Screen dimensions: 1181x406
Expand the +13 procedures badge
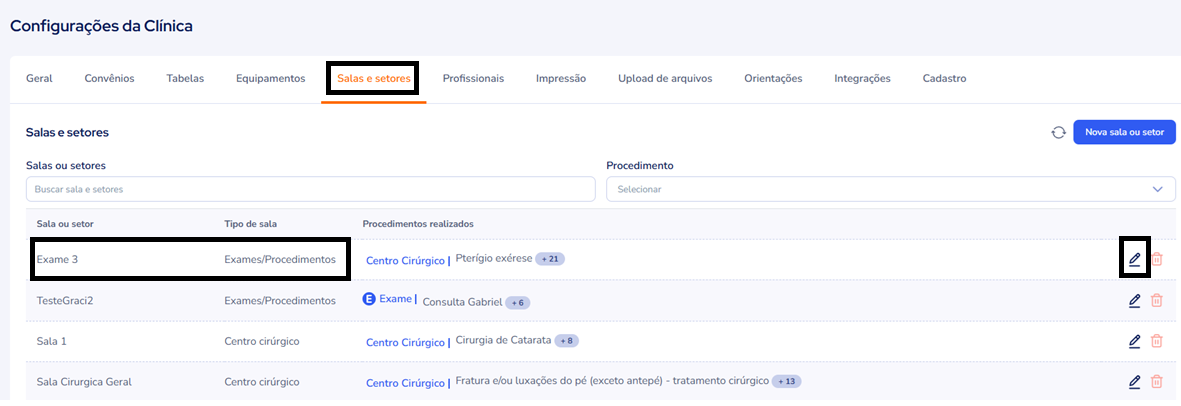click(787, 381)
